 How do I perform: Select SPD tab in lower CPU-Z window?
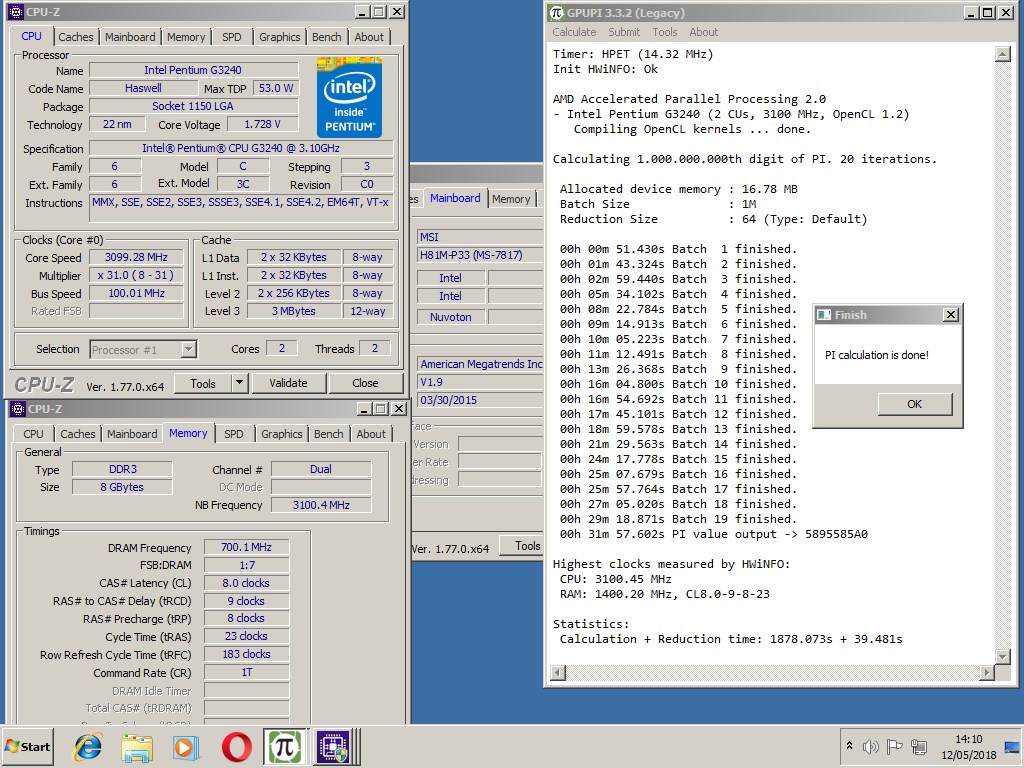pyautogui.click(x=234, y=434)
